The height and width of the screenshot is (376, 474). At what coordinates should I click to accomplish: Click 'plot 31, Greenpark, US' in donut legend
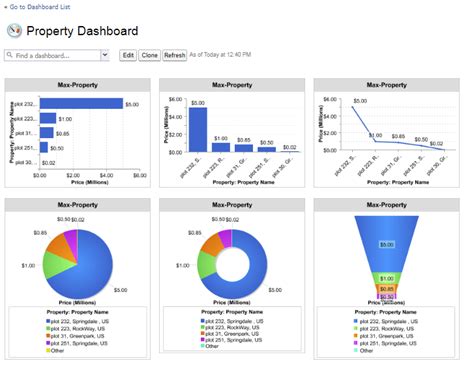point(232,334)
